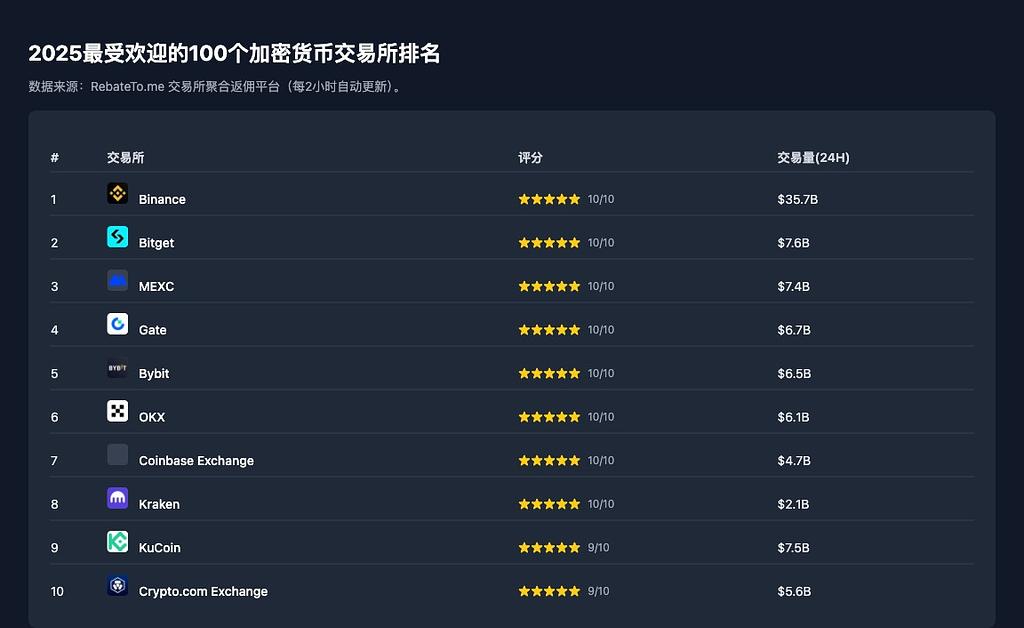Sort by the 交易量(24H) column header
The image size is (1024, 628).
coord(813,158)
